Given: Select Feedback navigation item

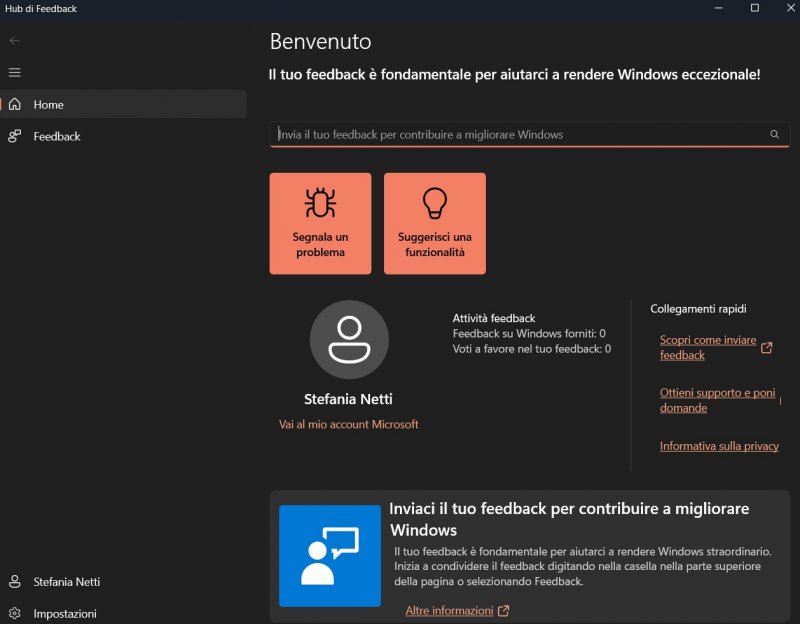Looking at the screenshot, I should (x=57, y=136).
